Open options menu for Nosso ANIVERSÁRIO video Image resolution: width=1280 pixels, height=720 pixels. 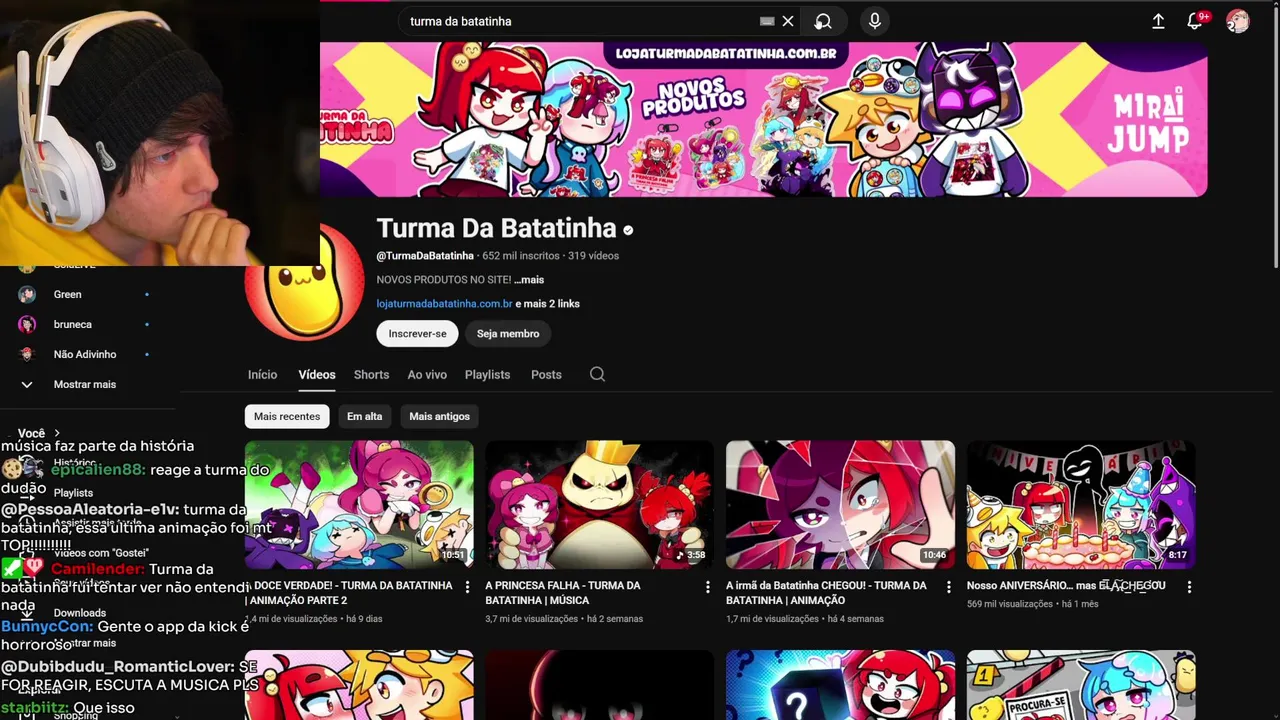1189,588
